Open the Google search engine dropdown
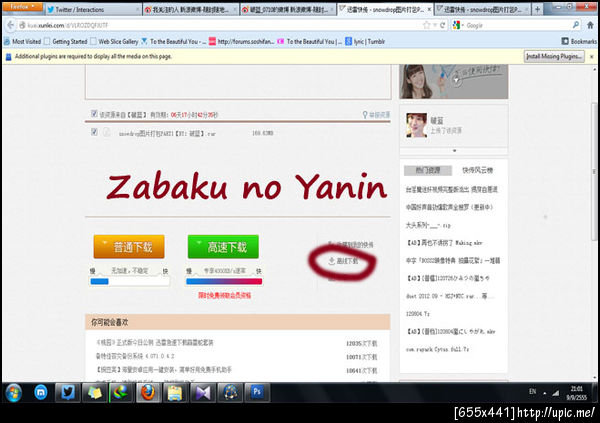 click(457, 25)
